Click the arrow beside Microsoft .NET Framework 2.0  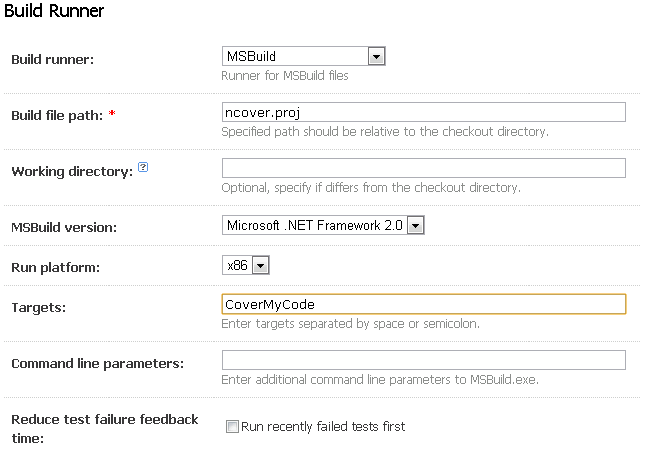click(416, 226)
